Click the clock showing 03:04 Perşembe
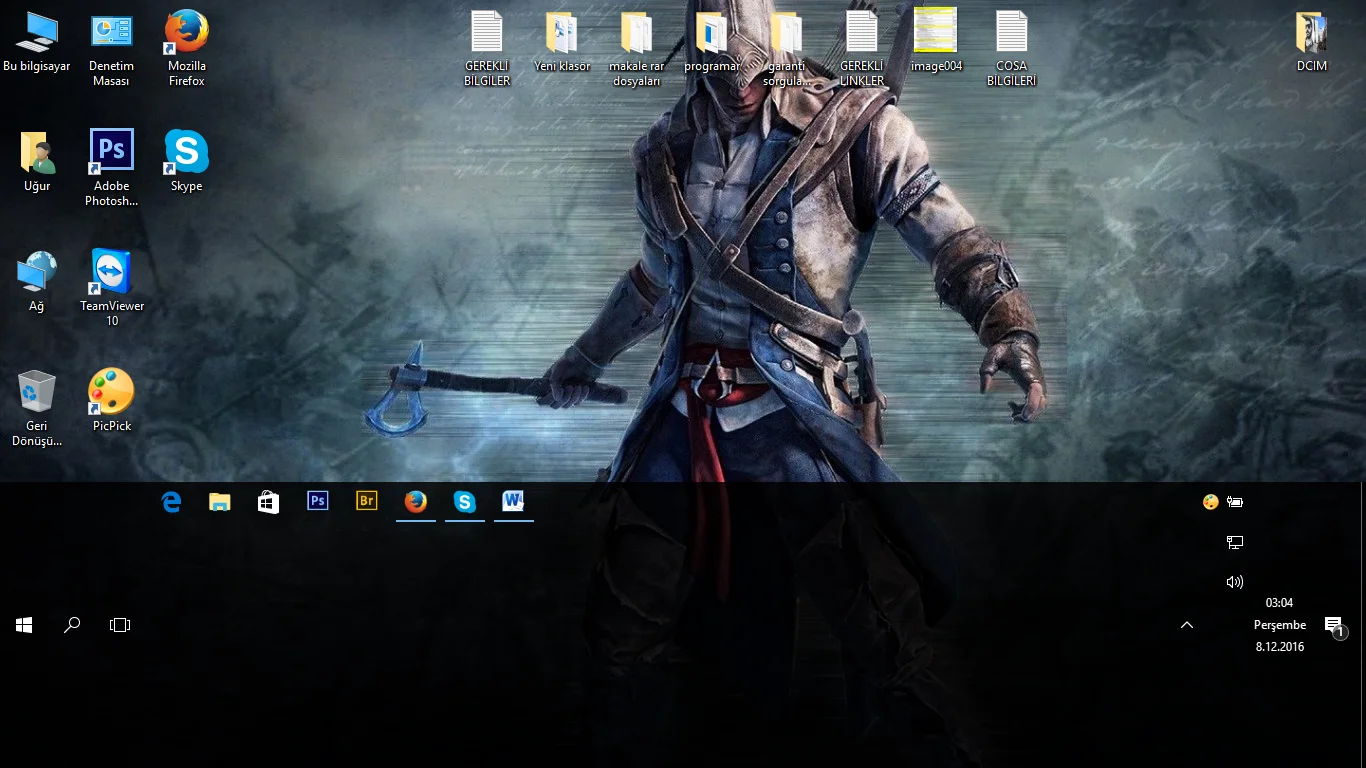Screen dimensions: 1366x768 coord(1280,625)
